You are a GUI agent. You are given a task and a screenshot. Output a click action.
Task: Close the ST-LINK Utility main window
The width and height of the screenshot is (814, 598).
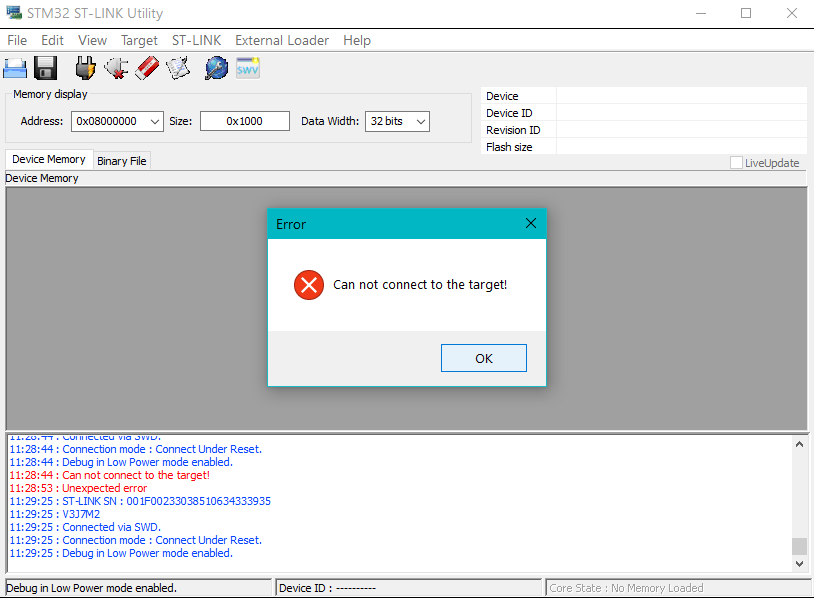792,13
